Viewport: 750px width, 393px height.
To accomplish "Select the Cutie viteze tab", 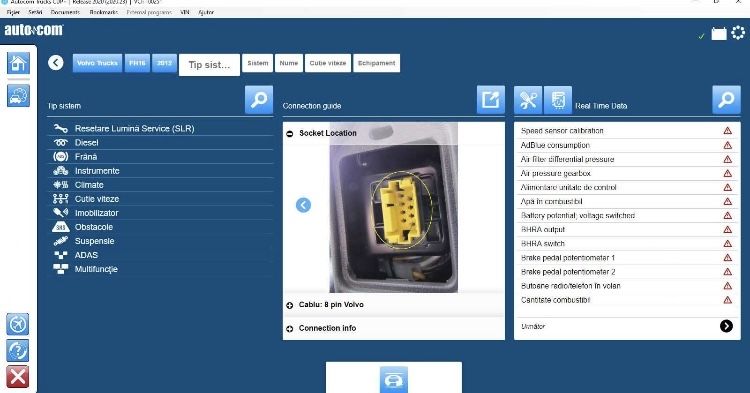I will point(328,63).
